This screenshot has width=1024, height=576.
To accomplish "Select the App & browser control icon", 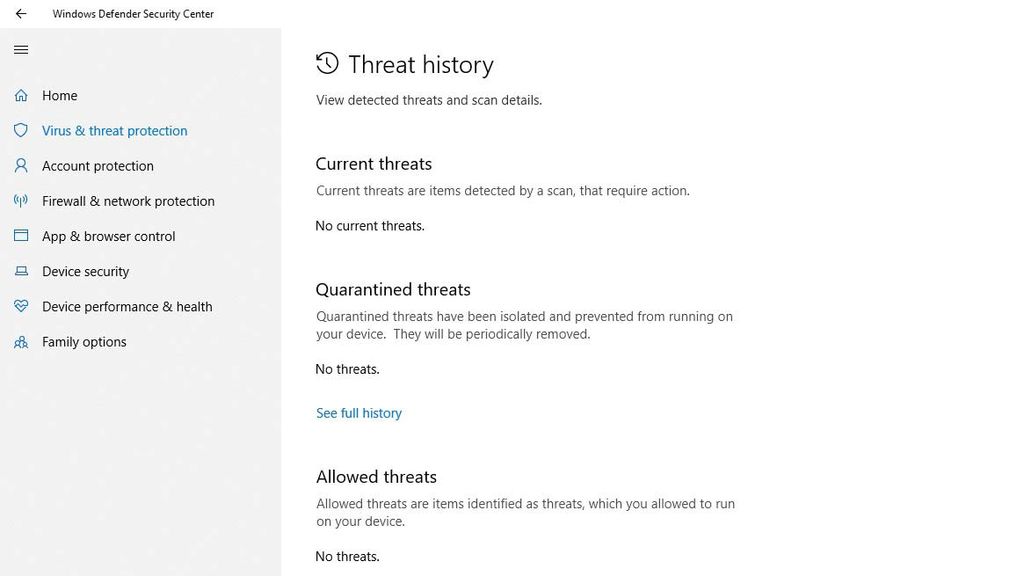I will [x=21, y=235].
